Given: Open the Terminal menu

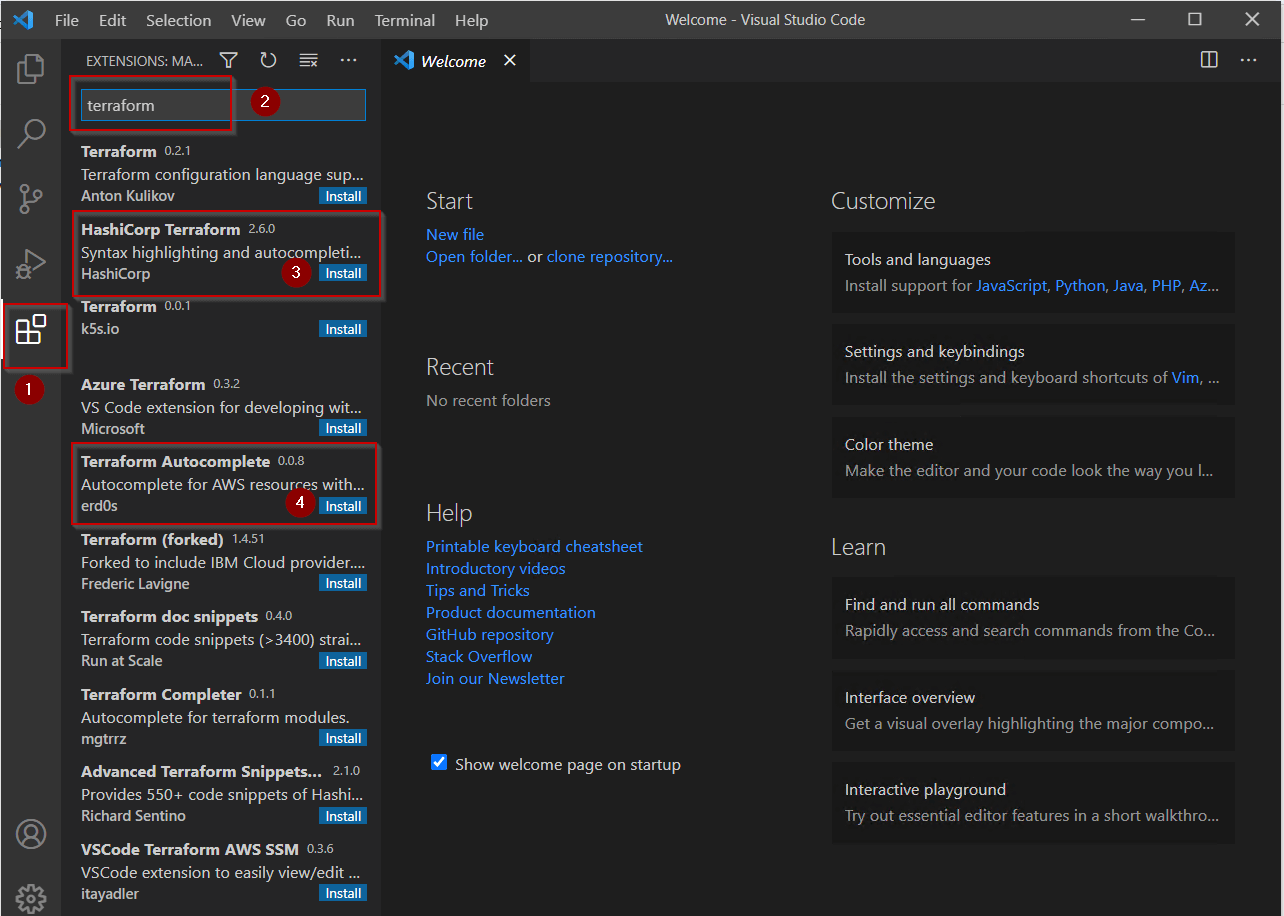Looking at the screenshot, I should coord(404,19).
